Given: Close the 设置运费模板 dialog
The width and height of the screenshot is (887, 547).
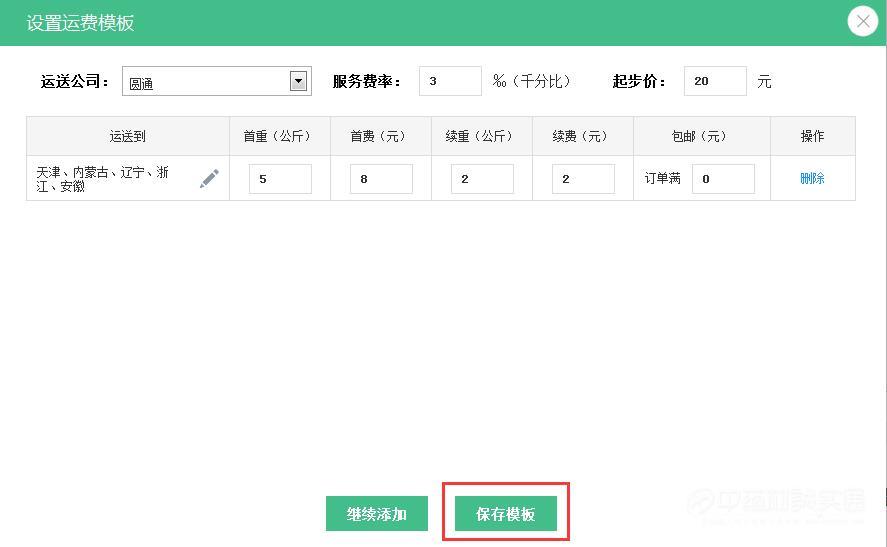Looking at the screenshot, I should click(x=863, y=21).
